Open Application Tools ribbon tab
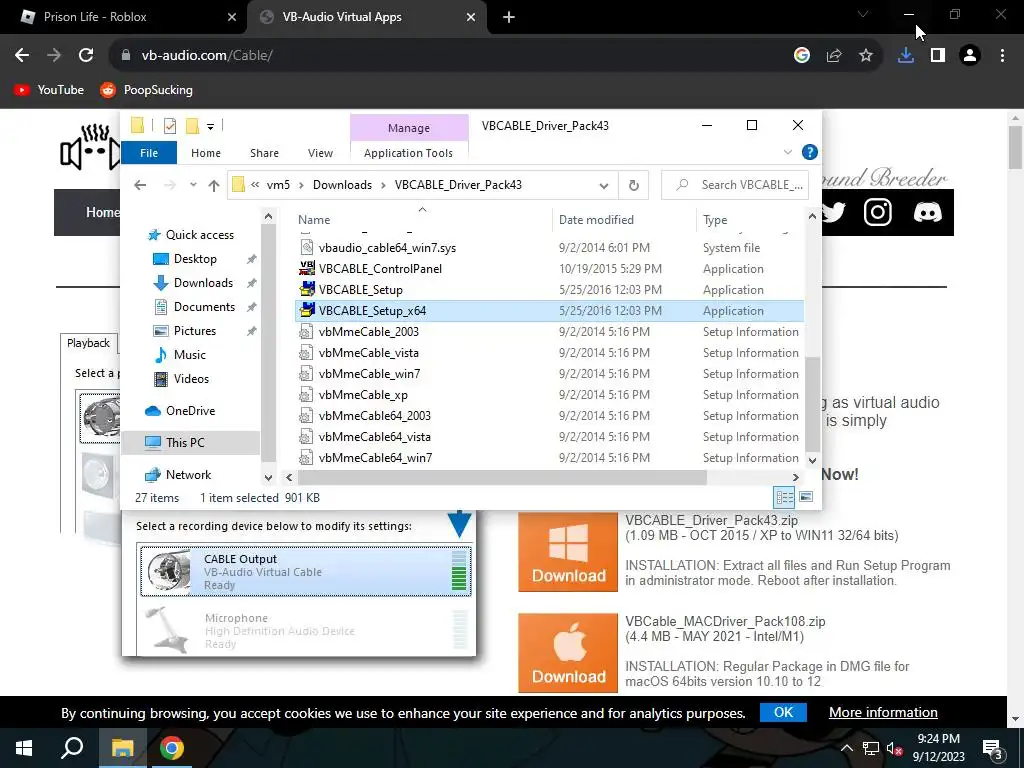1024x768 pixels. [x=408, y=153]
